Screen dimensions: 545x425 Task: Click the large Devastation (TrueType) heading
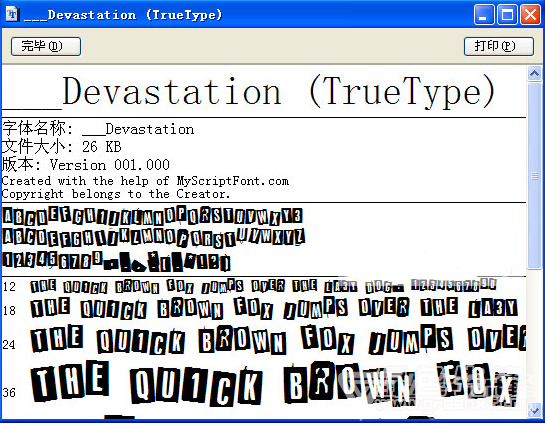click(x=249, y=92)
